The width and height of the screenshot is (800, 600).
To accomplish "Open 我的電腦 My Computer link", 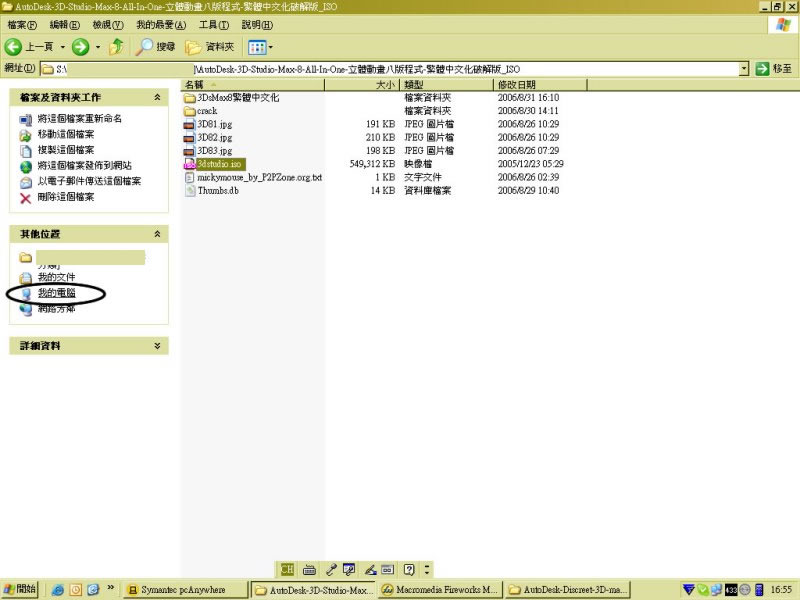I will tap(56, 293).
